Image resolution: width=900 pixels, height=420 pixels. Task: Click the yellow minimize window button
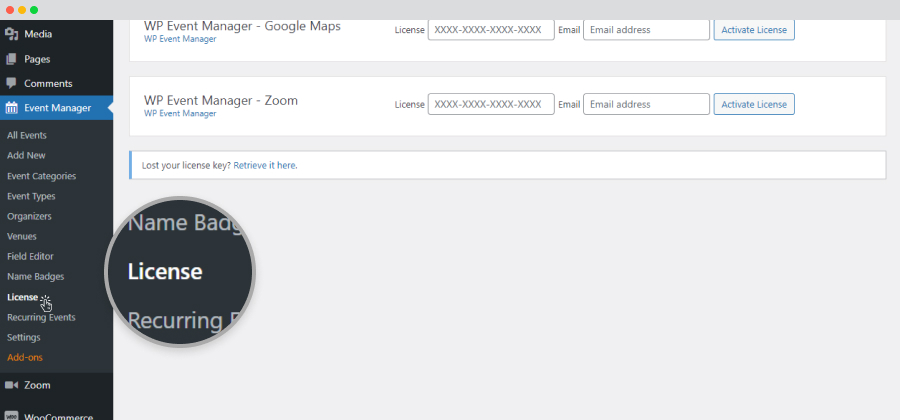pyautogui.click(x=22, y=10)
